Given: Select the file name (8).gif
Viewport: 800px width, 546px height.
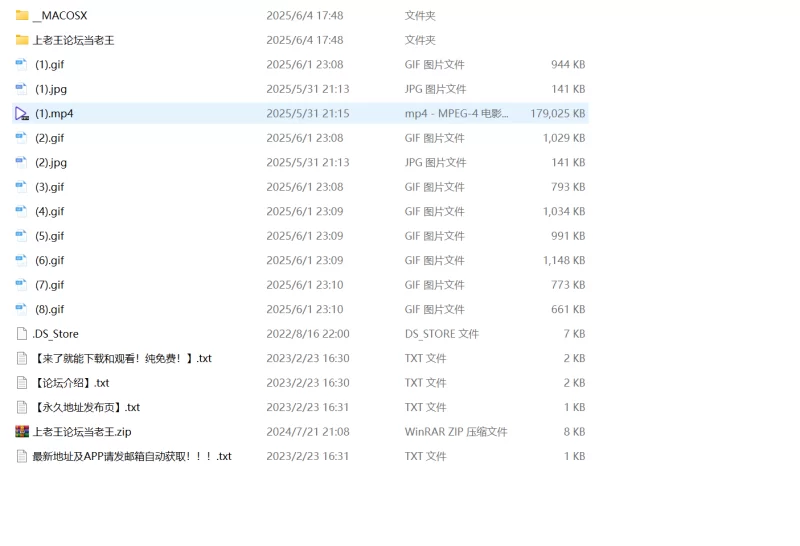Looking at the screenshot, I should coord(49,309).
